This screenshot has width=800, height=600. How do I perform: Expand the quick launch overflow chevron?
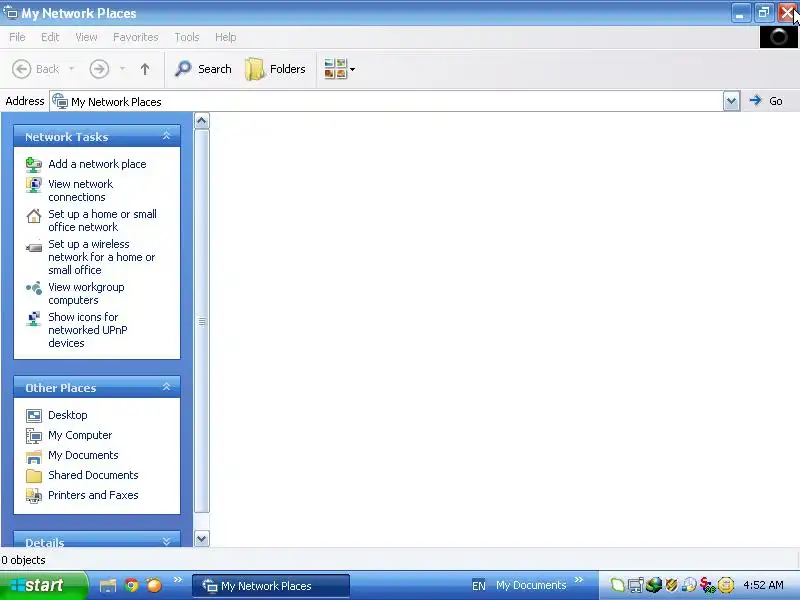tap(178, 579)
